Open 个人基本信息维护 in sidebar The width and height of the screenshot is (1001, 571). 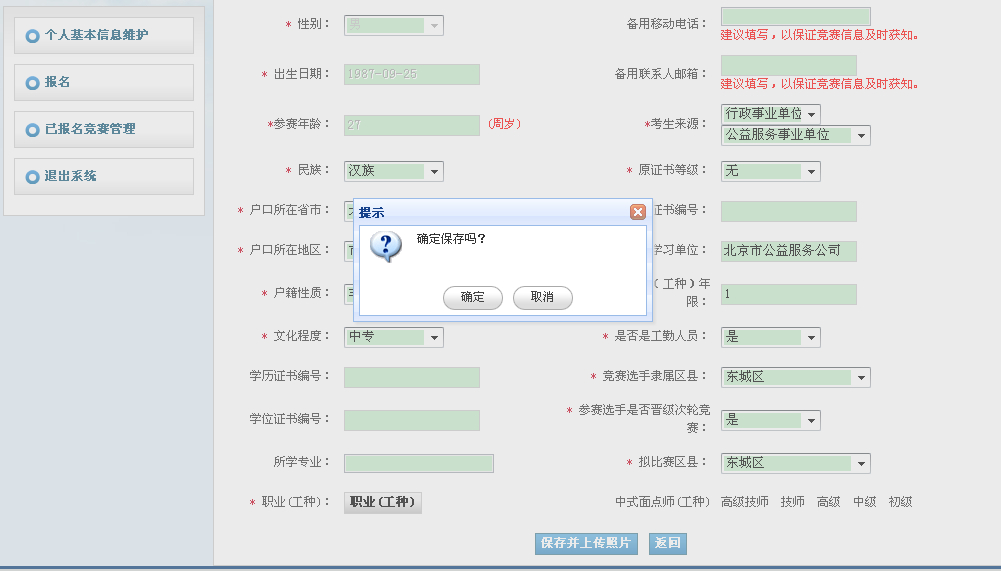pyautogui.click(x=104, y=35)
